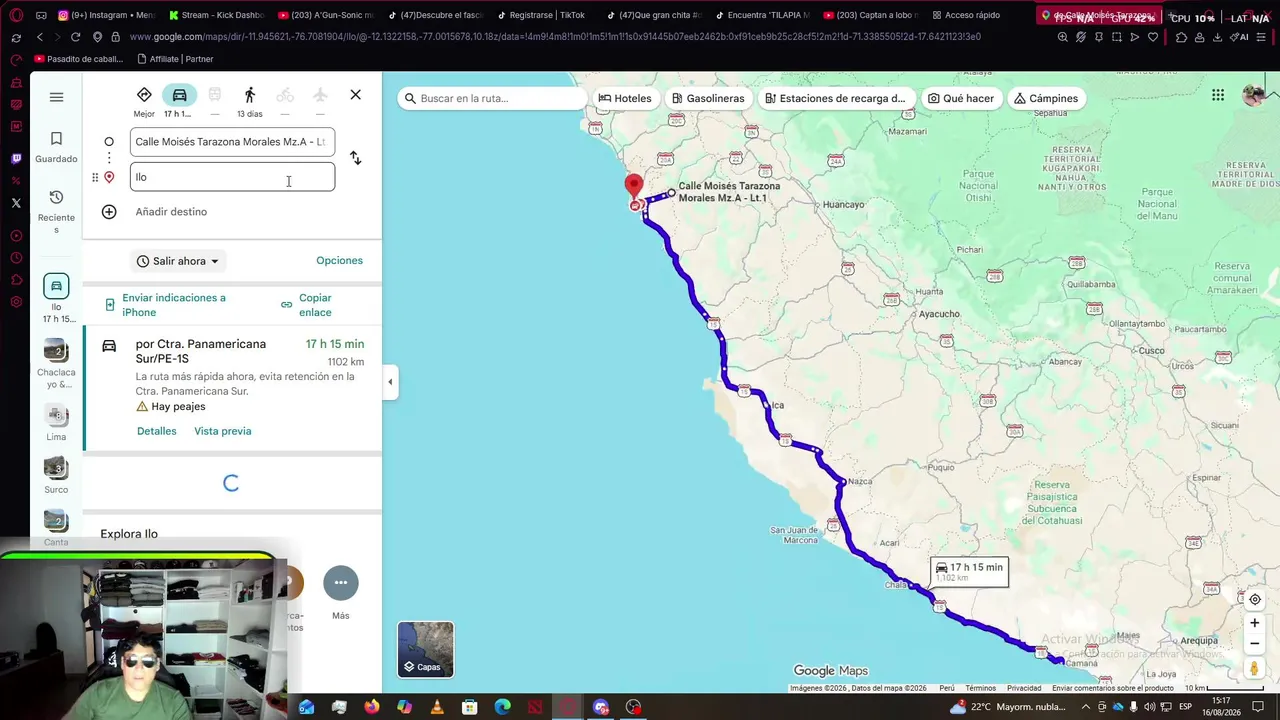Image resolution: width=1280 pixels, height=720 pixels.
Task: Open the Google account avatar
Action: 1253,95
